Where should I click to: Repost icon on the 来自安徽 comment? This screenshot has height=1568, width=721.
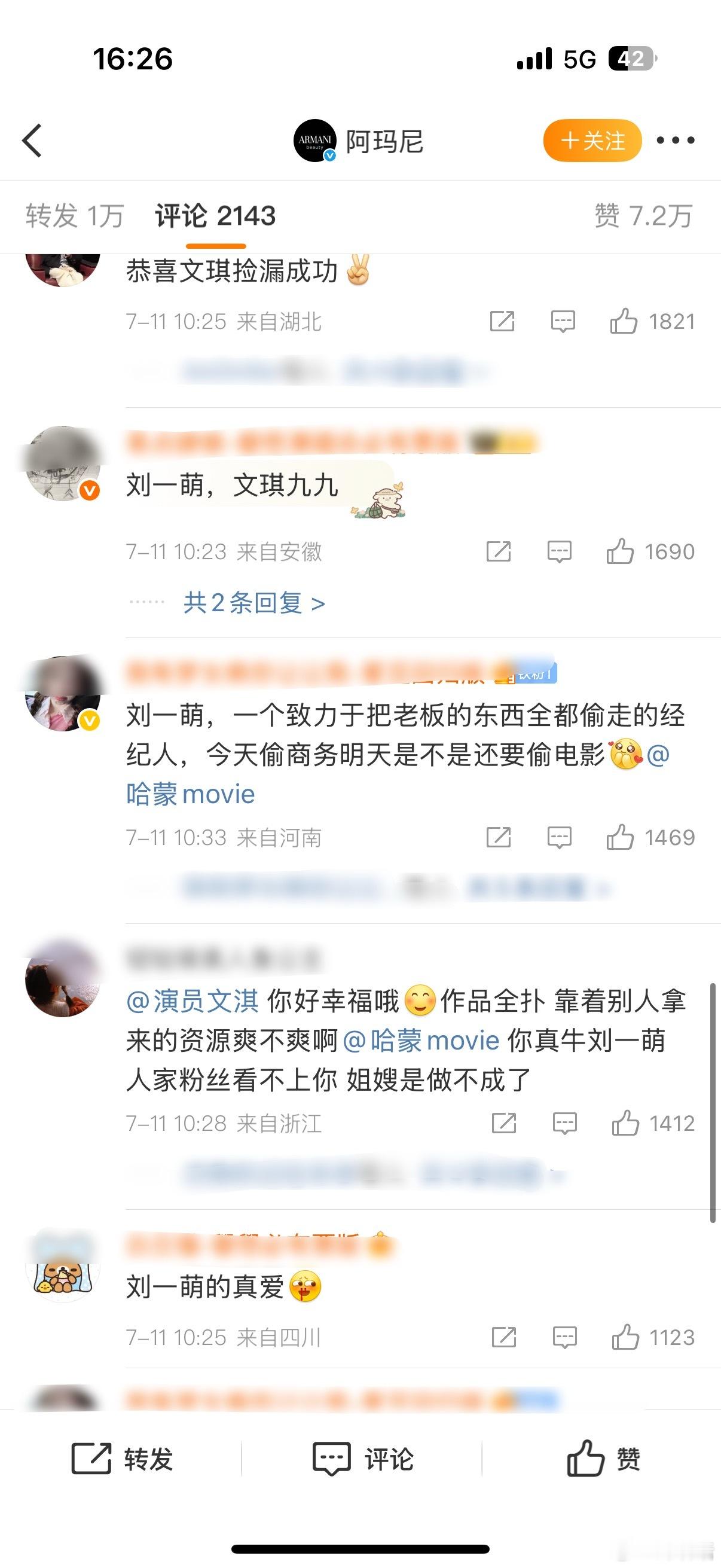pos(499,551)
